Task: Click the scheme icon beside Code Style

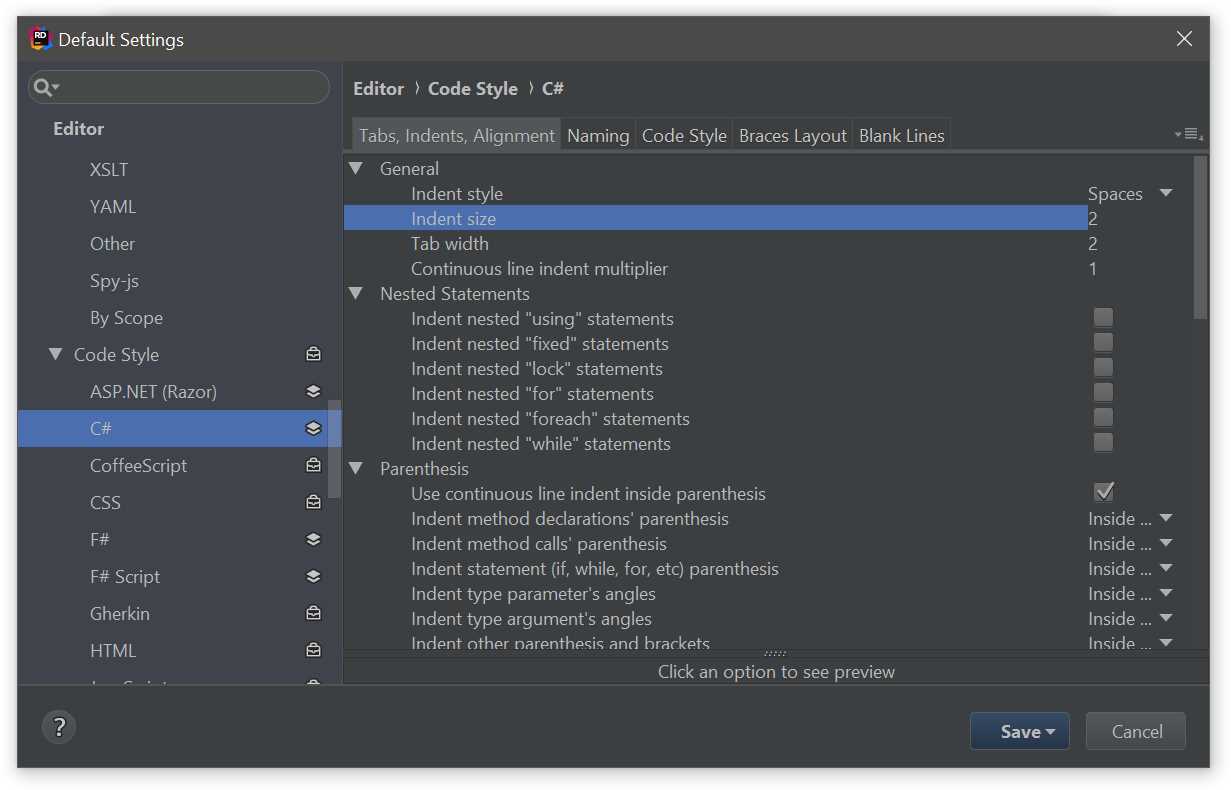Action: [313, 355]
